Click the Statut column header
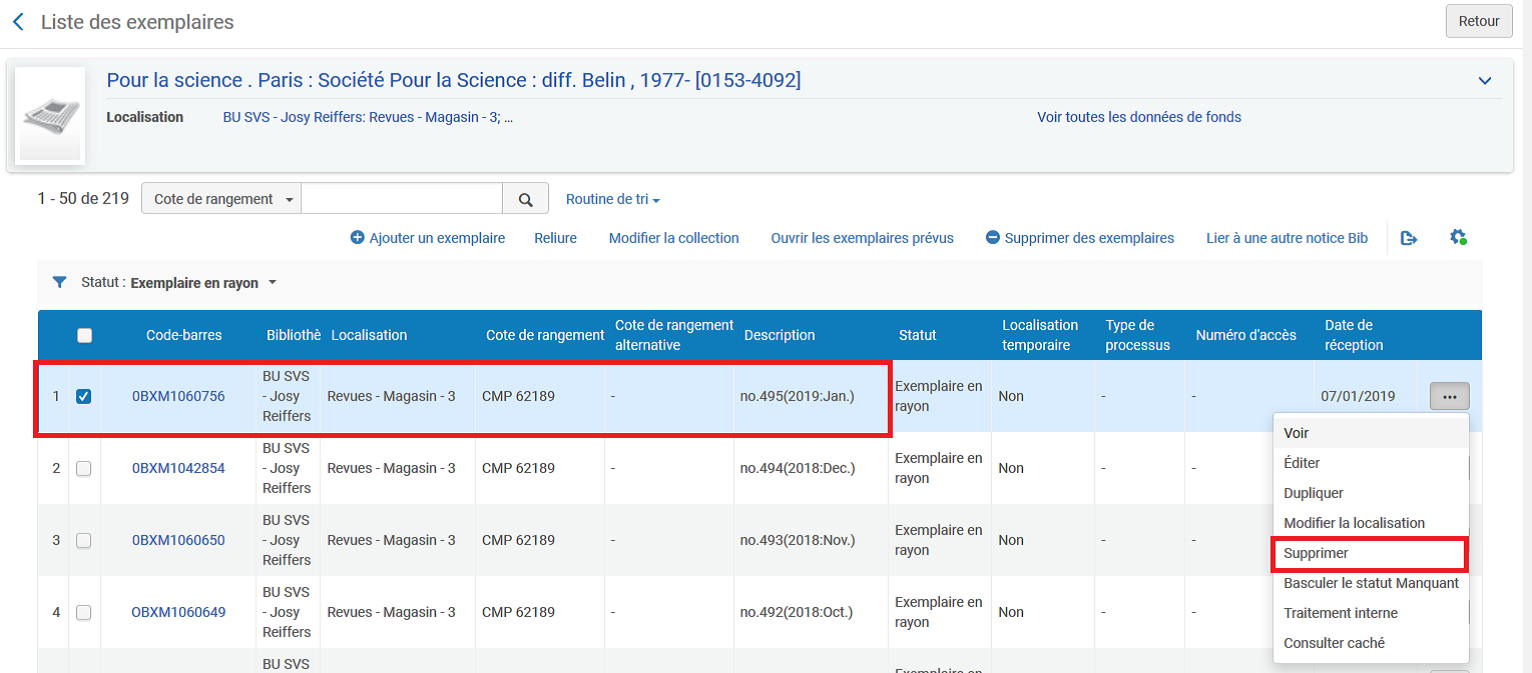1532x673 pixels. click(918, 335)
